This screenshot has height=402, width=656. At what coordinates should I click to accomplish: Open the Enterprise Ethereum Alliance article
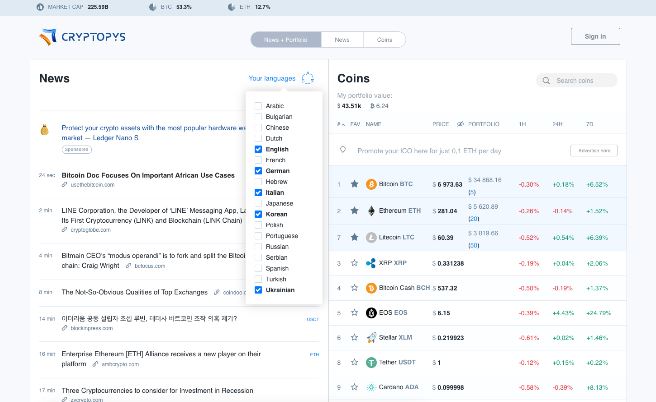click(x=161, y=358)
